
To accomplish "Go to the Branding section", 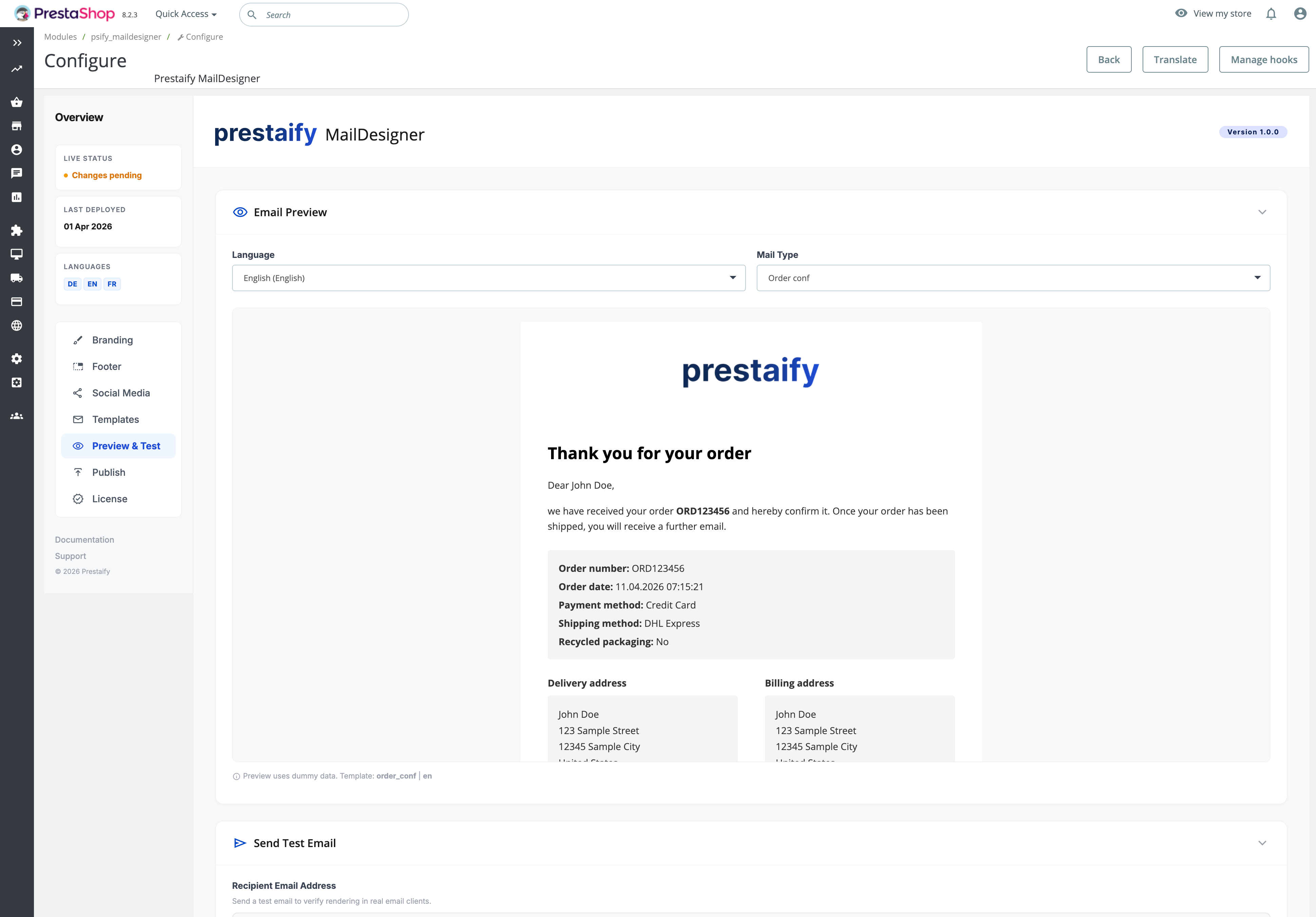I will click(x=112, y=340).
